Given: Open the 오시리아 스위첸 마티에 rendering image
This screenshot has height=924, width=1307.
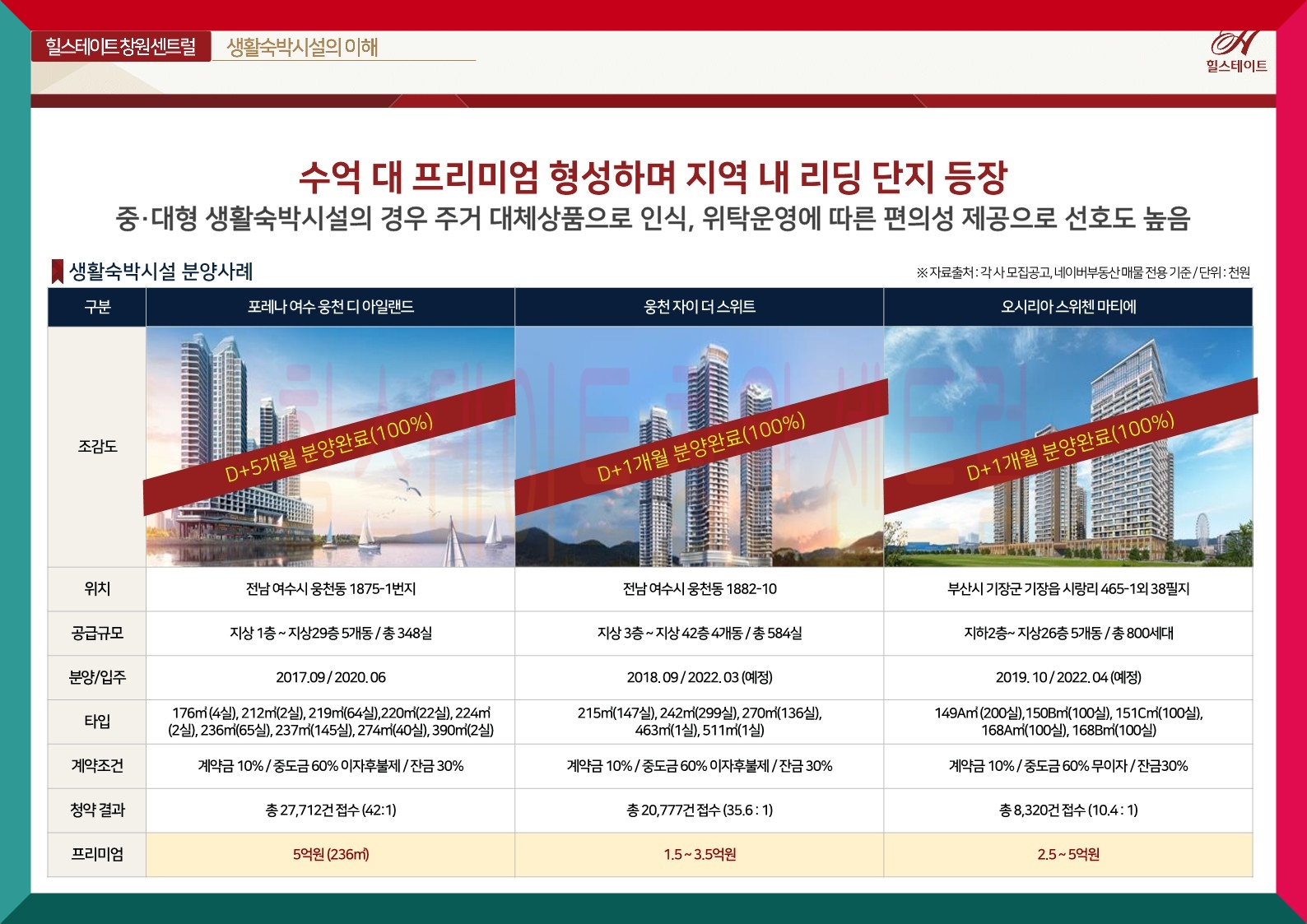Looking at the screenshot, I should (1068, 447).
